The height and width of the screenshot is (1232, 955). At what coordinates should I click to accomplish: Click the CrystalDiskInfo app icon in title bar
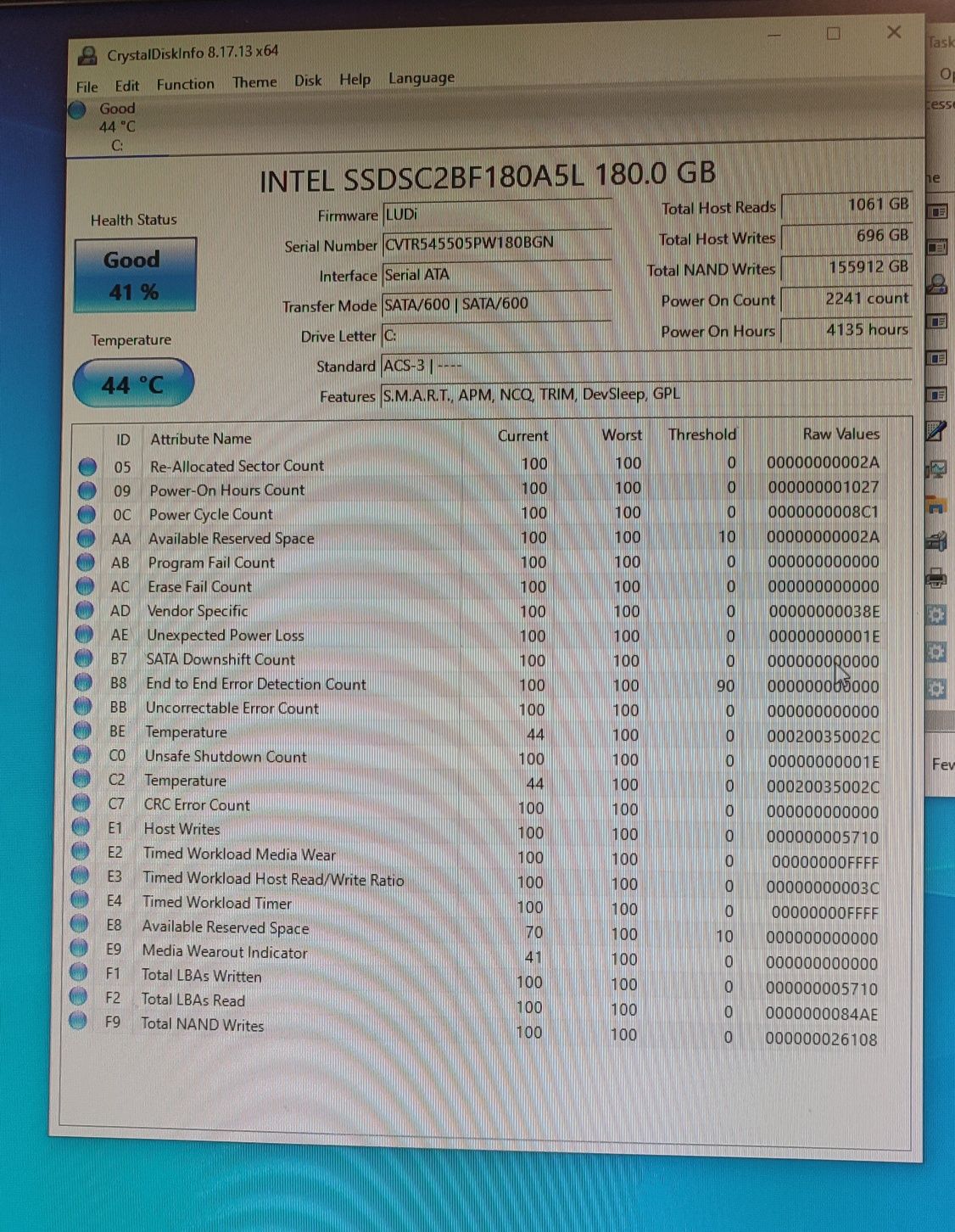87,56
